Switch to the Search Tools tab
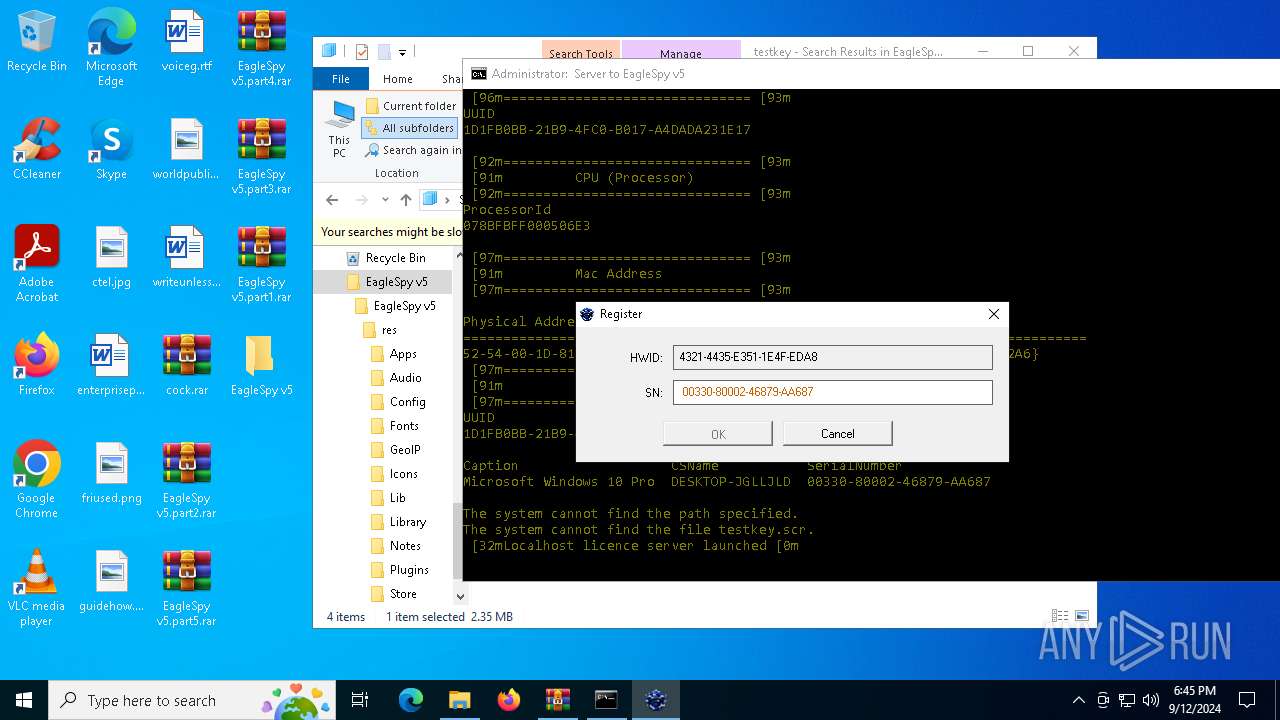The image size is (1280, 720). click(581, 53)
